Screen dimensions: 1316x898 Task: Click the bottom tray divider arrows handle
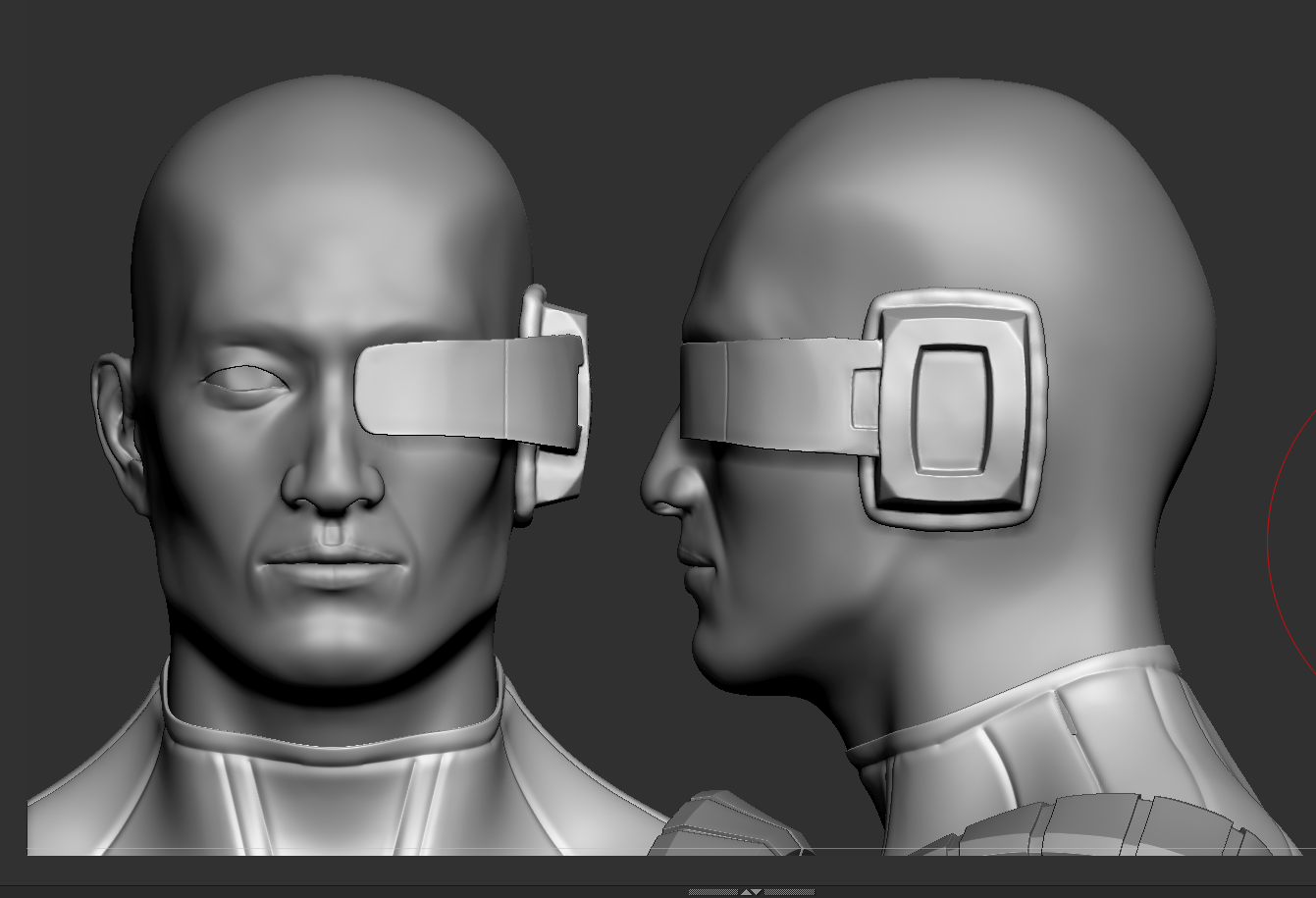coord(751,892)
